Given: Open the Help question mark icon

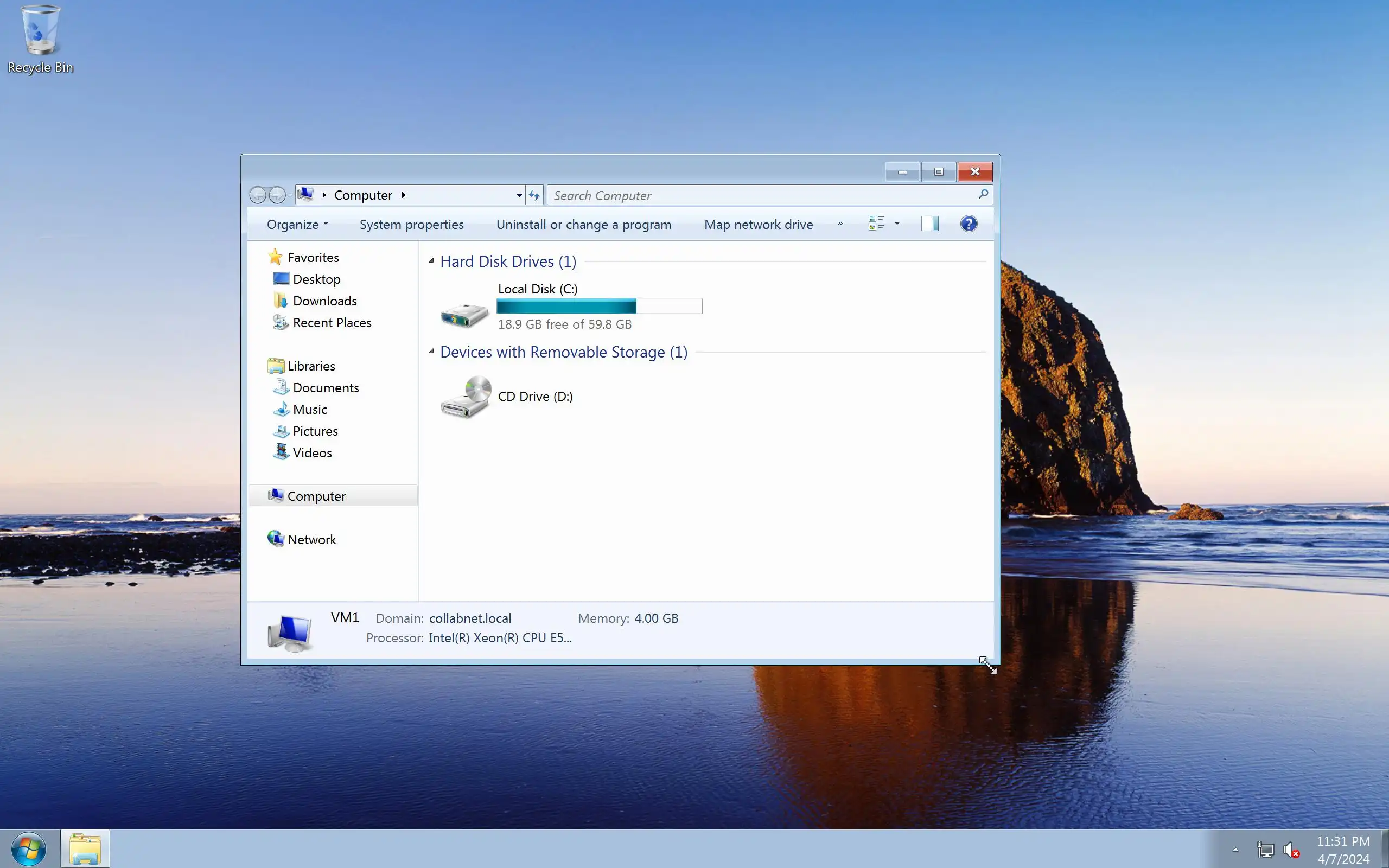Looking at the screenshot, I should (969, 224).
